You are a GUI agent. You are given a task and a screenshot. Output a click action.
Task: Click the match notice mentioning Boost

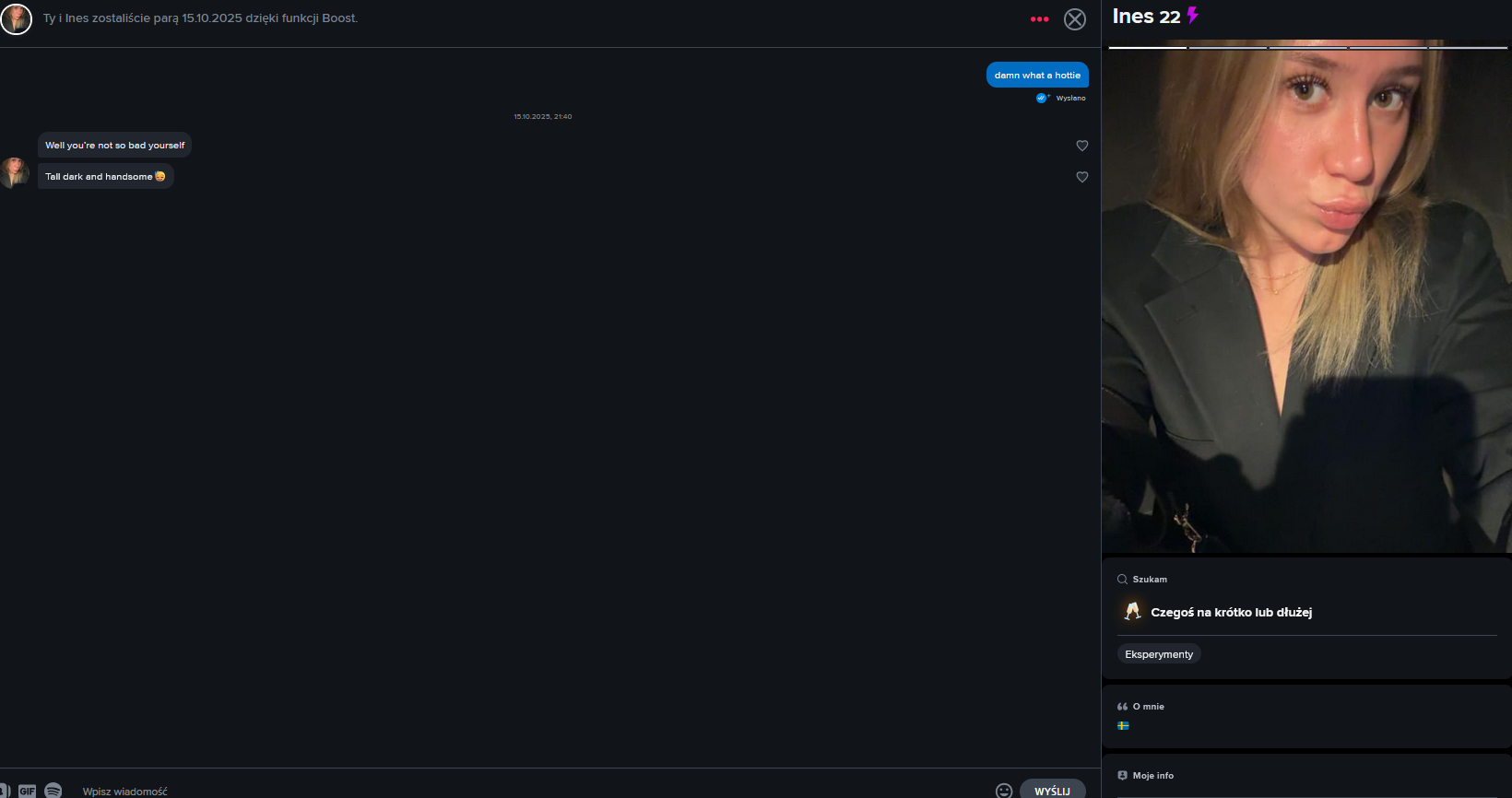coord(200,18)
